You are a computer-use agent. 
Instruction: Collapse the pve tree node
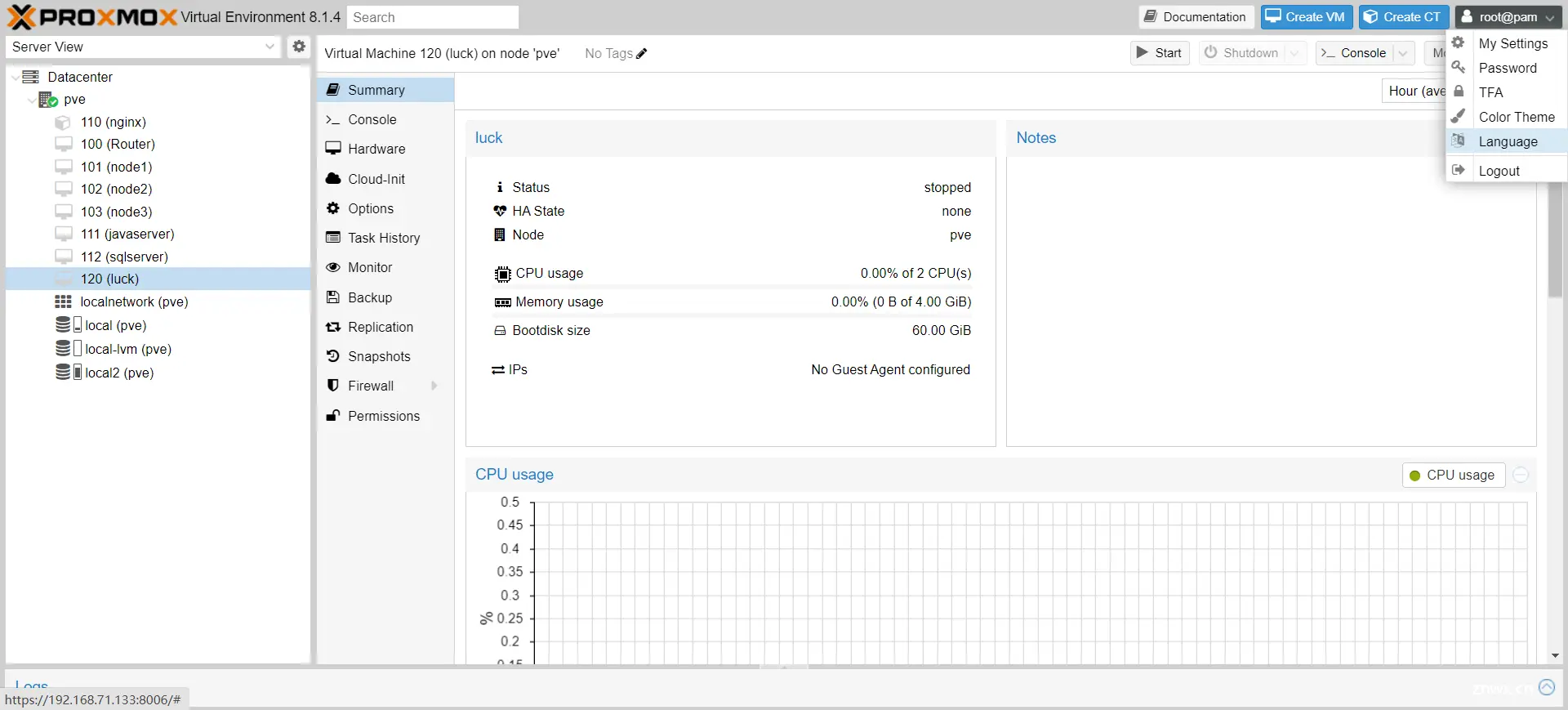click(x=32, y=100)
